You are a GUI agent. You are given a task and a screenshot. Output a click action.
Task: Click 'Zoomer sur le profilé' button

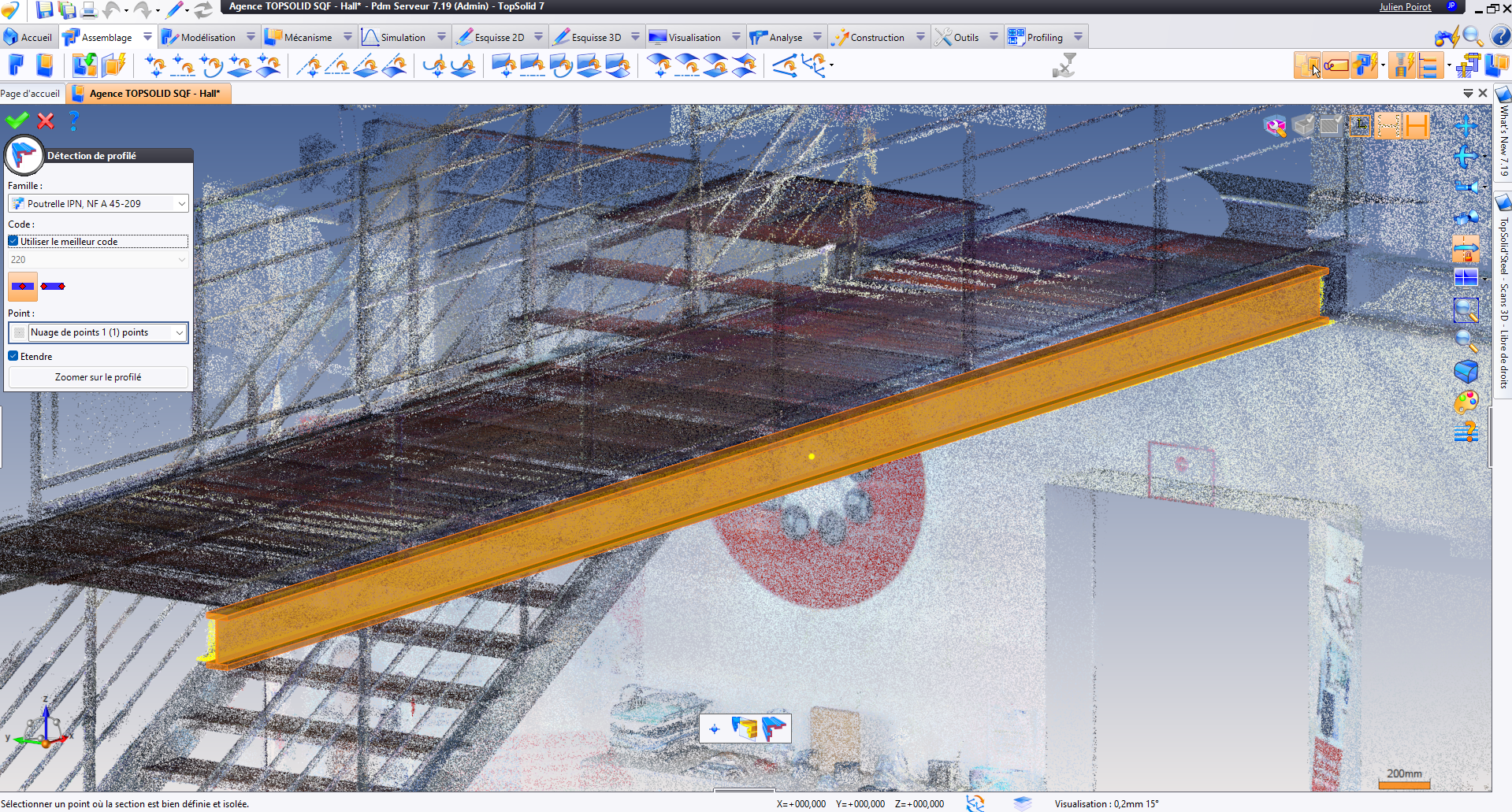point(98,377)
